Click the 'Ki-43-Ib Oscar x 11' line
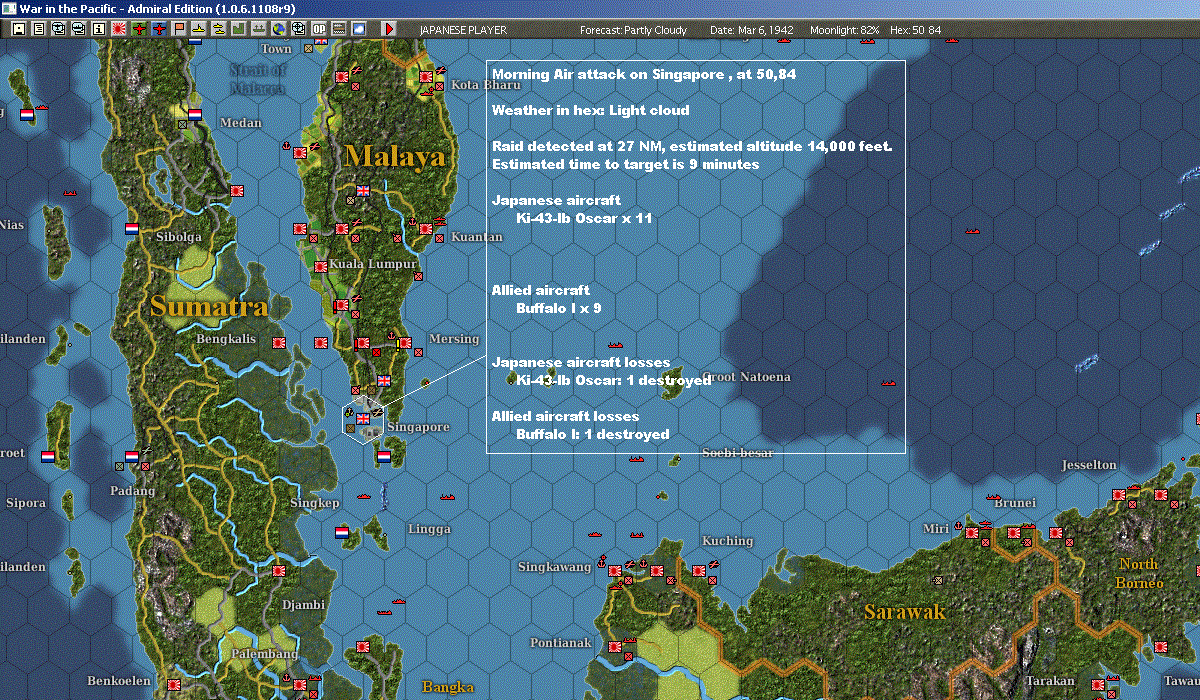This screenshot has height=700, width=1200. click(x=585, y=218)
